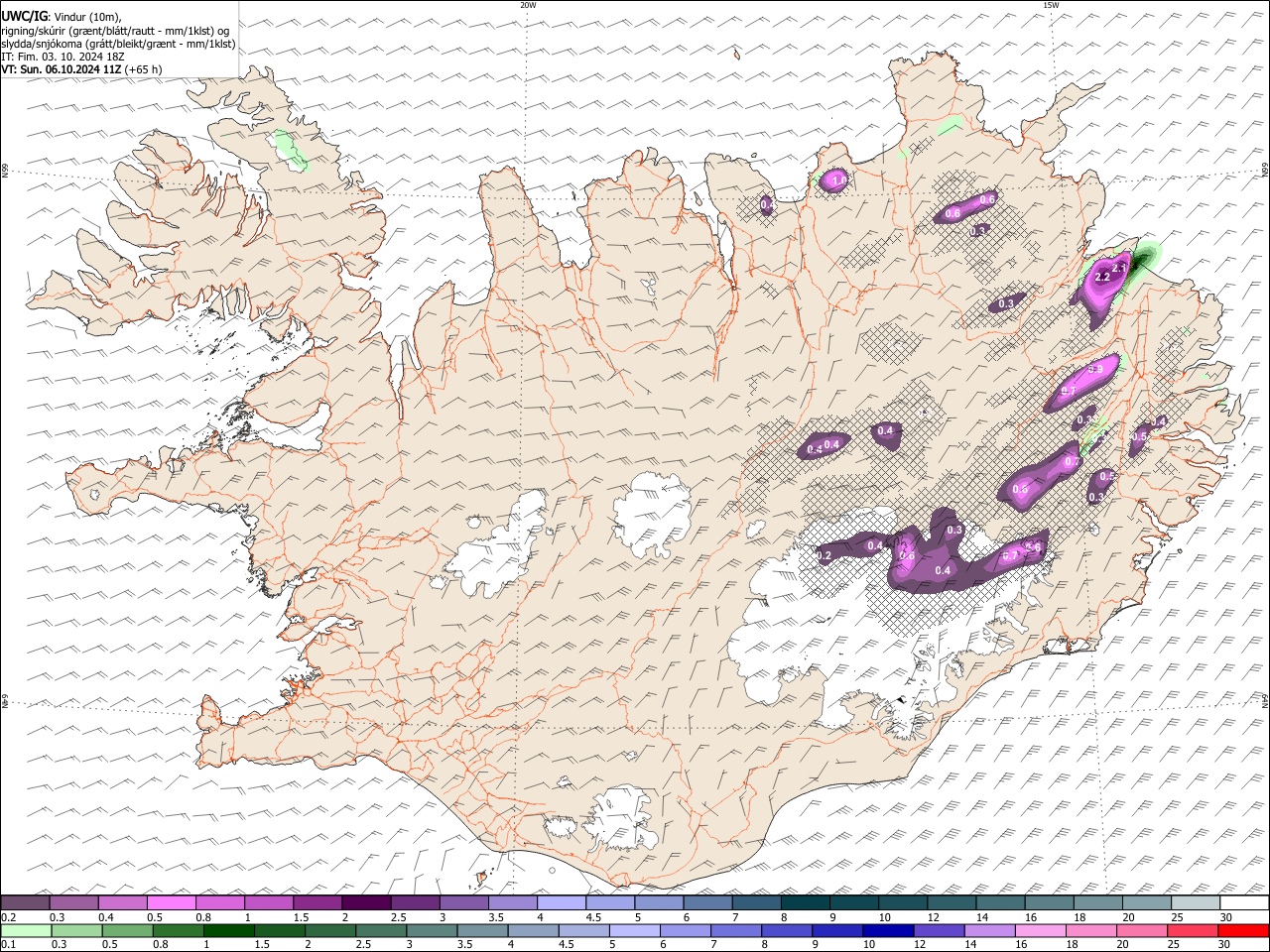Click the gray-teal swatch labeled 3 in lower legend

click(x=431, y=931)
